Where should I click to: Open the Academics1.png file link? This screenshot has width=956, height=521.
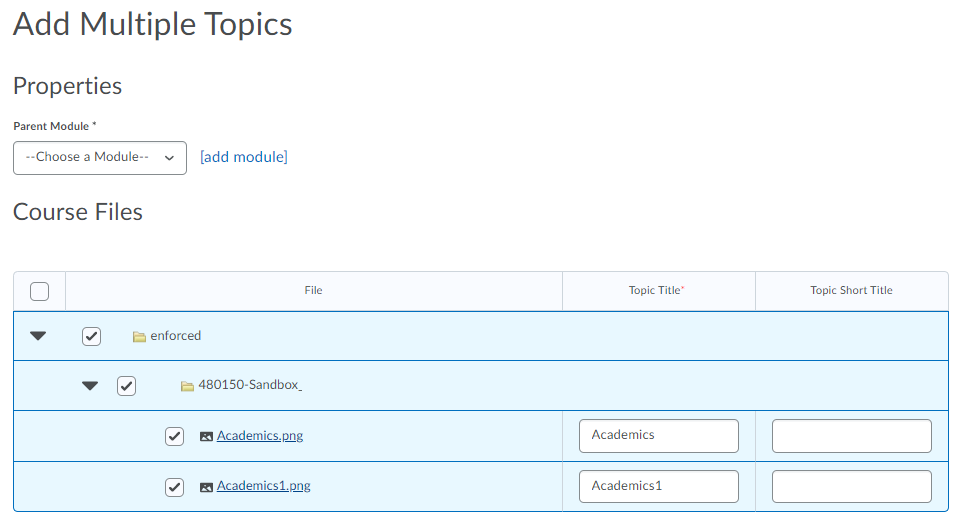[x=264, y=486]
